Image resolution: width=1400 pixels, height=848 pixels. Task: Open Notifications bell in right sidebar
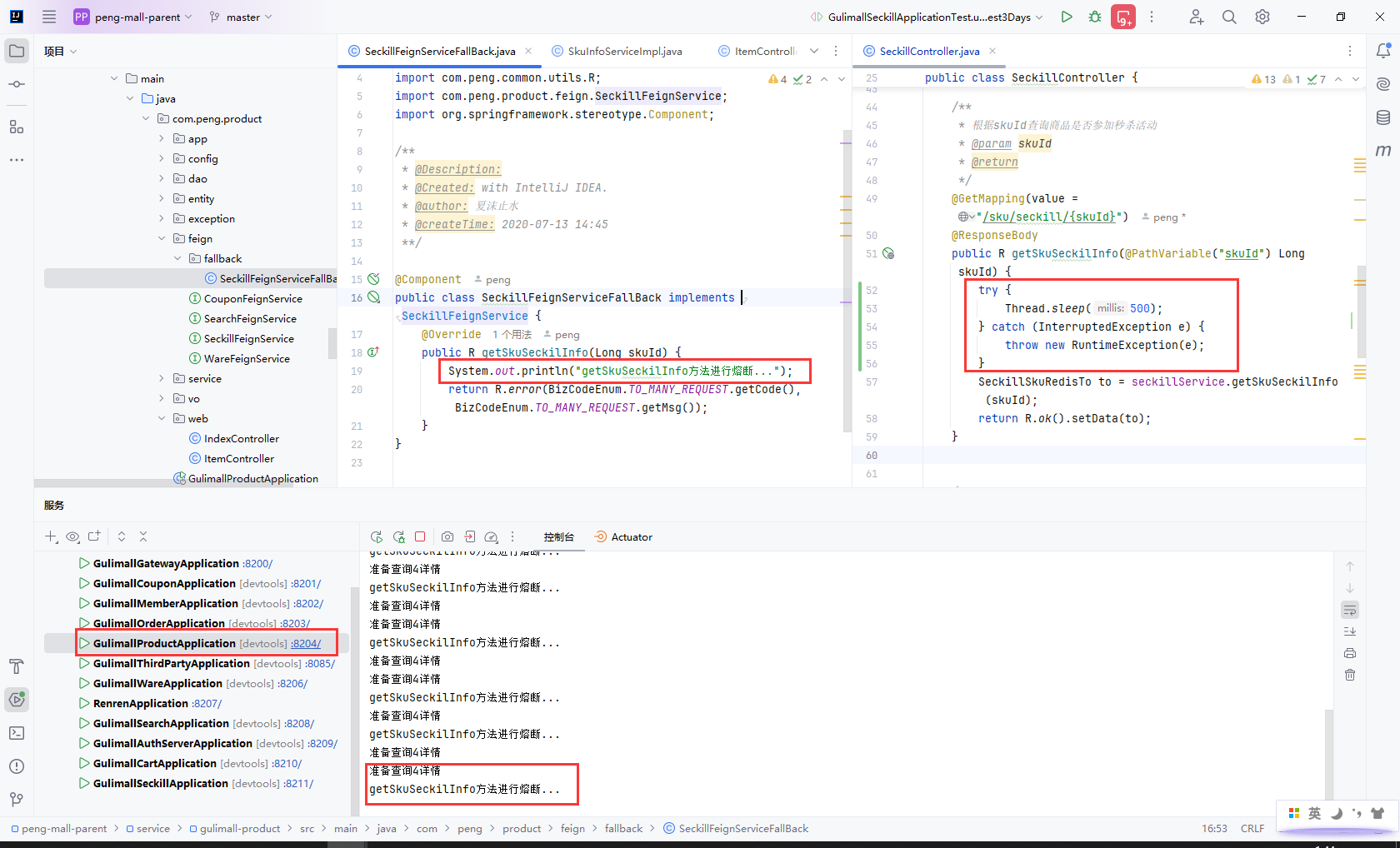pos(1383,51)
